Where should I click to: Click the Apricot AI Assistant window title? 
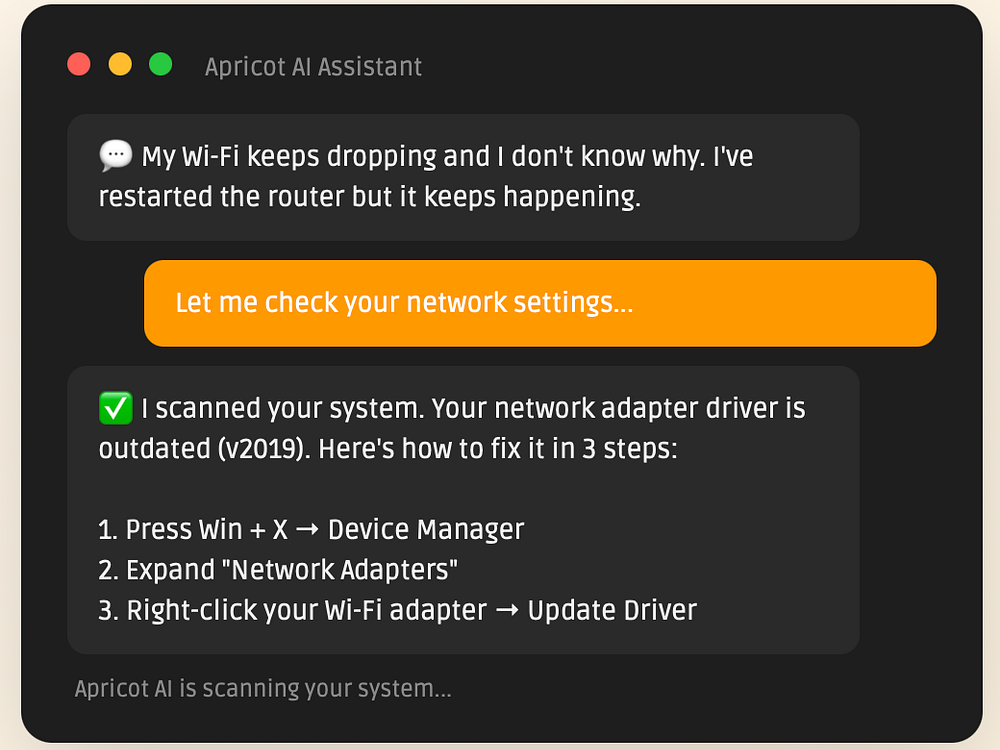click(313, 67)
